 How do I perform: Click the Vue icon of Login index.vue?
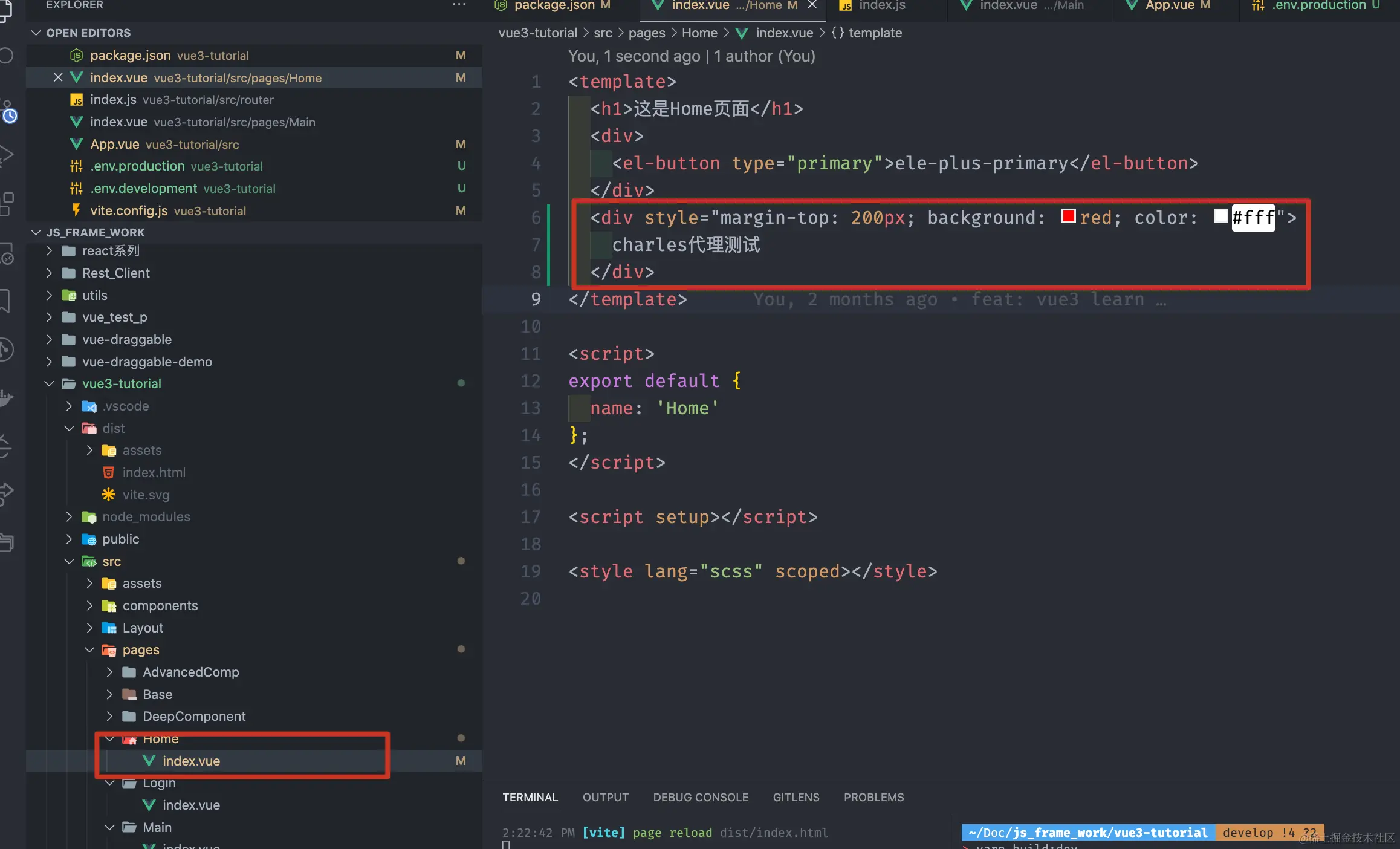click(149, 805)
